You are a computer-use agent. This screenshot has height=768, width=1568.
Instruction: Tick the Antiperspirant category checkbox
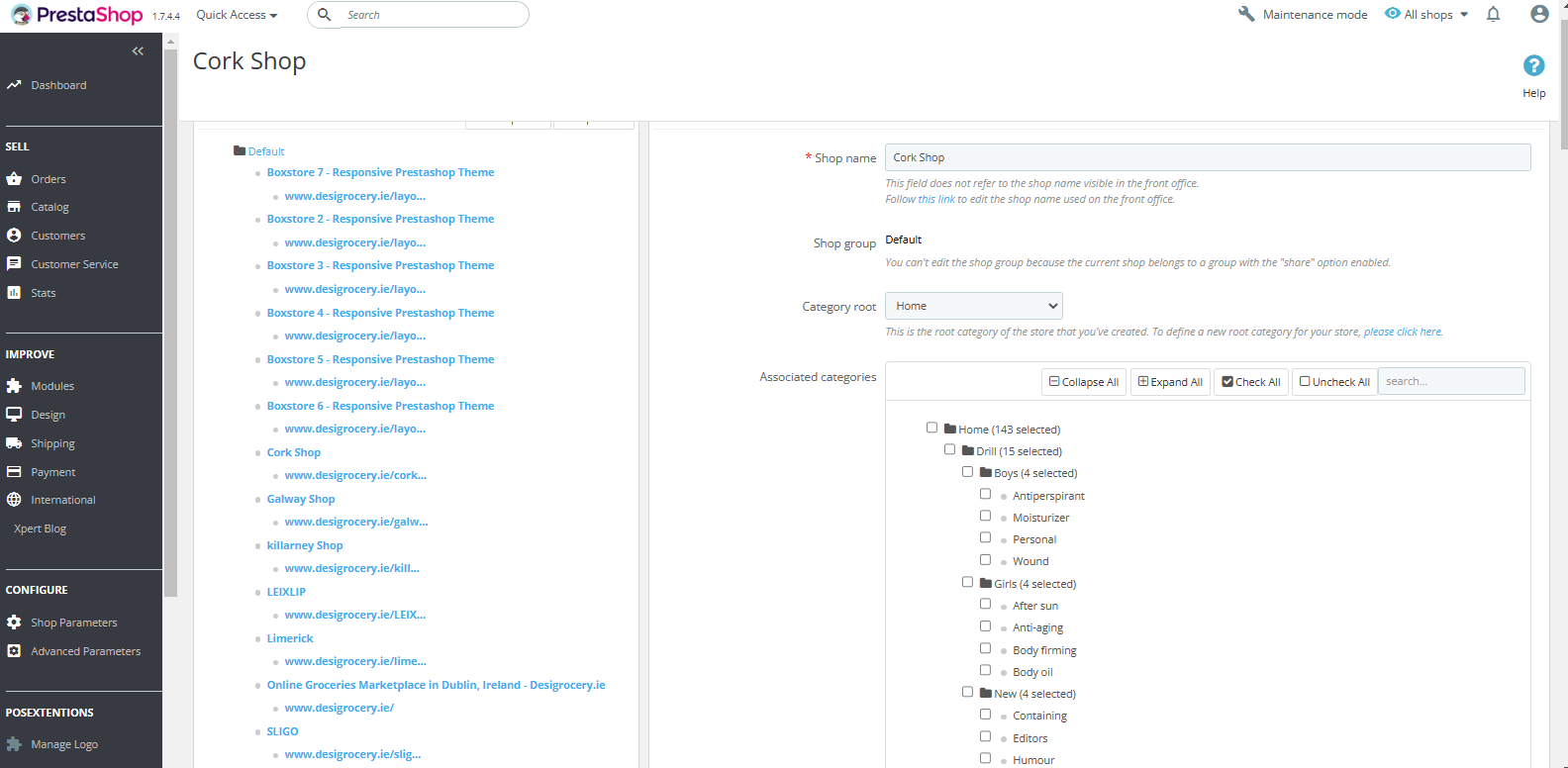click(x=985, y=494)
